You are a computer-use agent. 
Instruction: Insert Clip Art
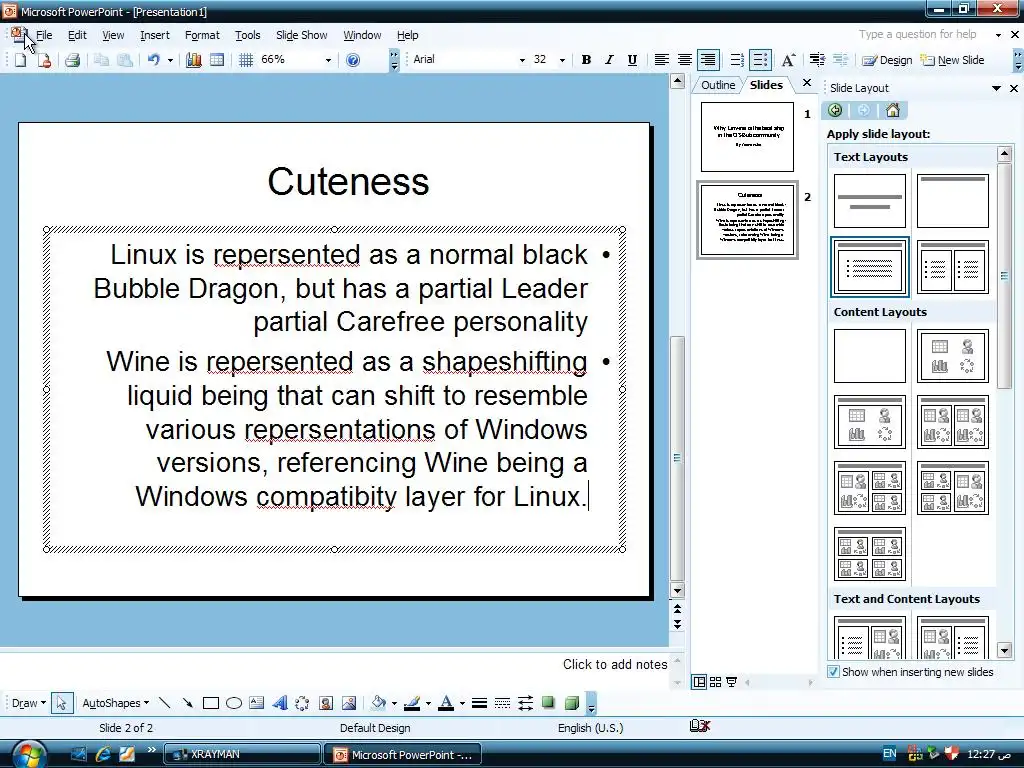click(325, 703)
